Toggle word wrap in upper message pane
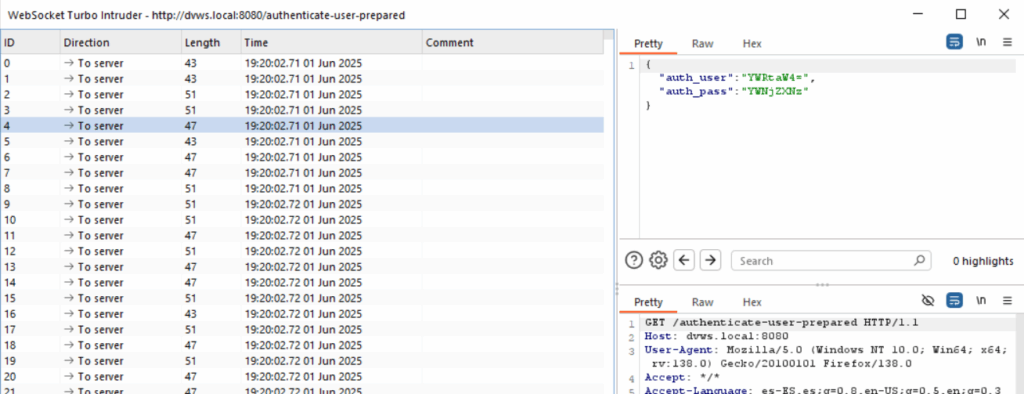Viewport: 1024px width, 394px height. (954, 42)
